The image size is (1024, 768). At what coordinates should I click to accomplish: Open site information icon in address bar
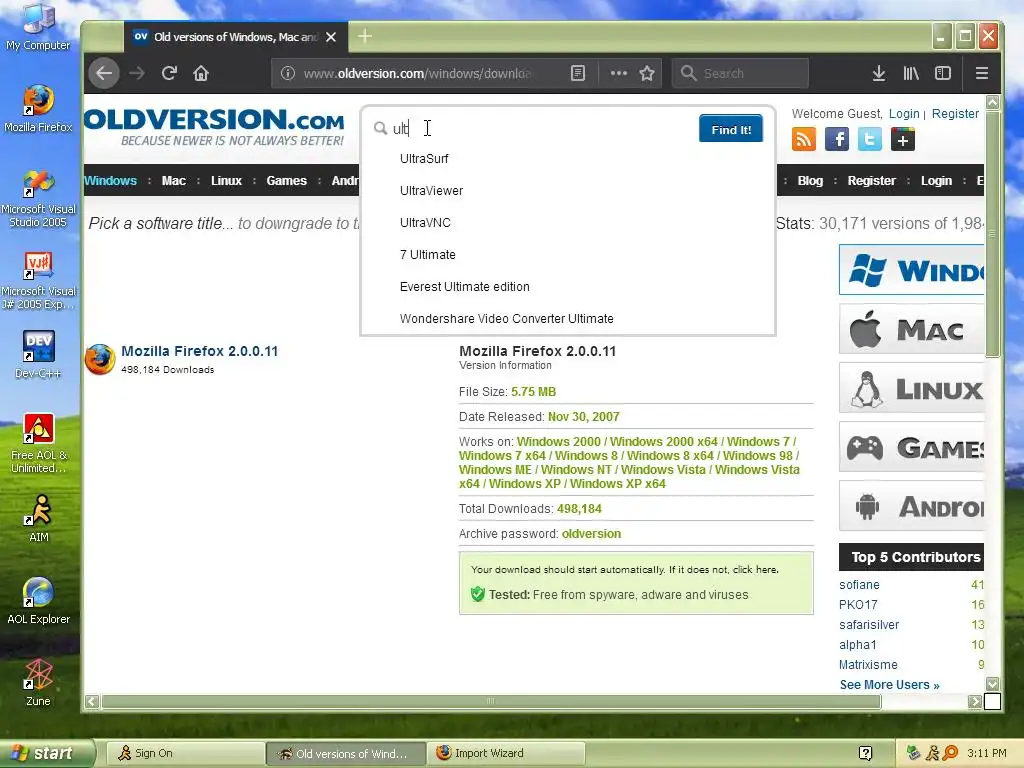click(x=287, y=73)
